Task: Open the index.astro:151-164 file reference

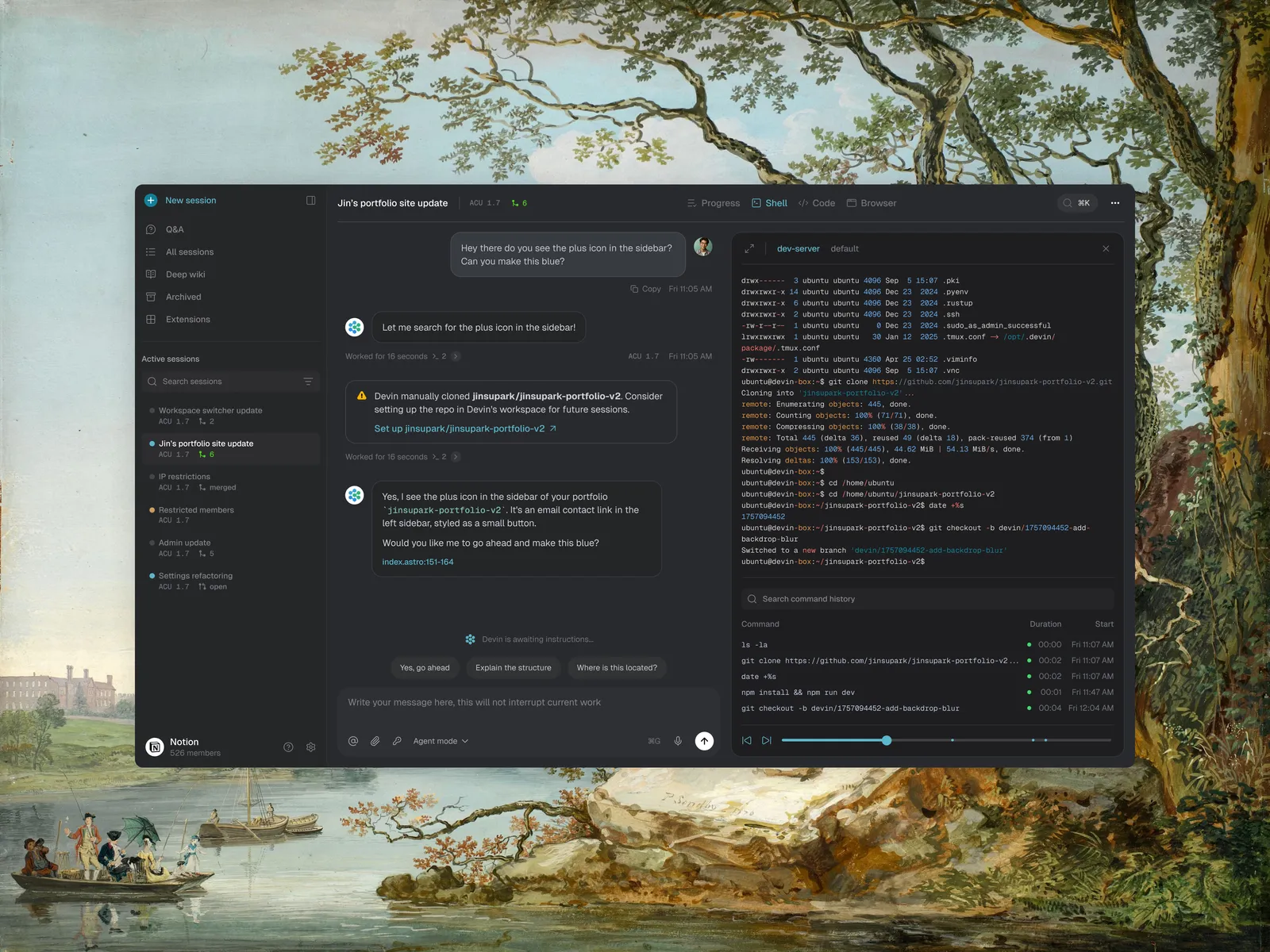Action: click(x=418, y=562)
